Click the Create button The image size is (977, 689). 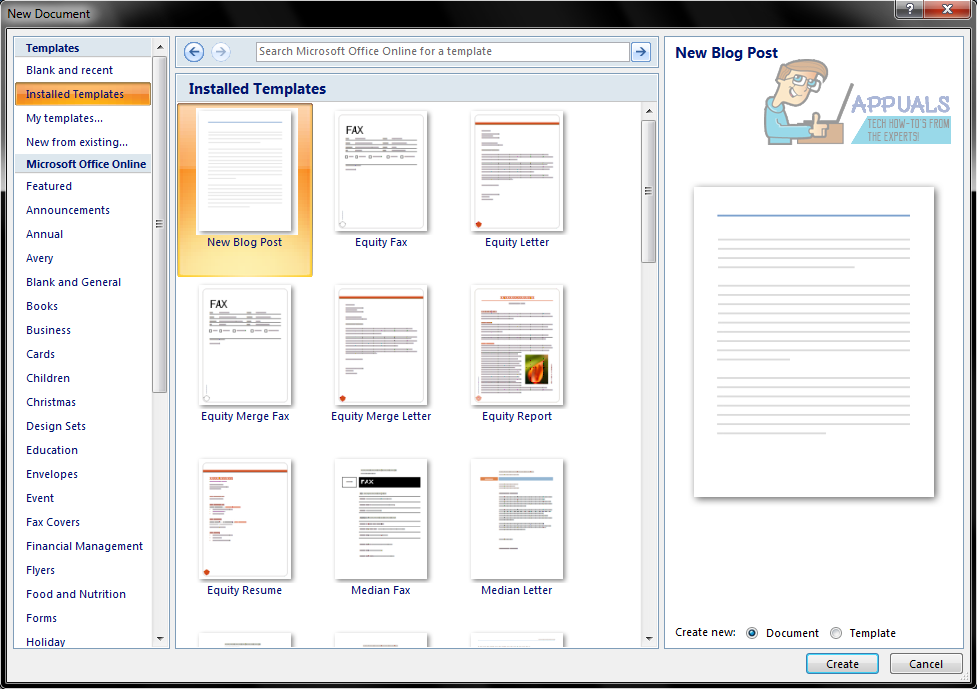click(842, 664)
